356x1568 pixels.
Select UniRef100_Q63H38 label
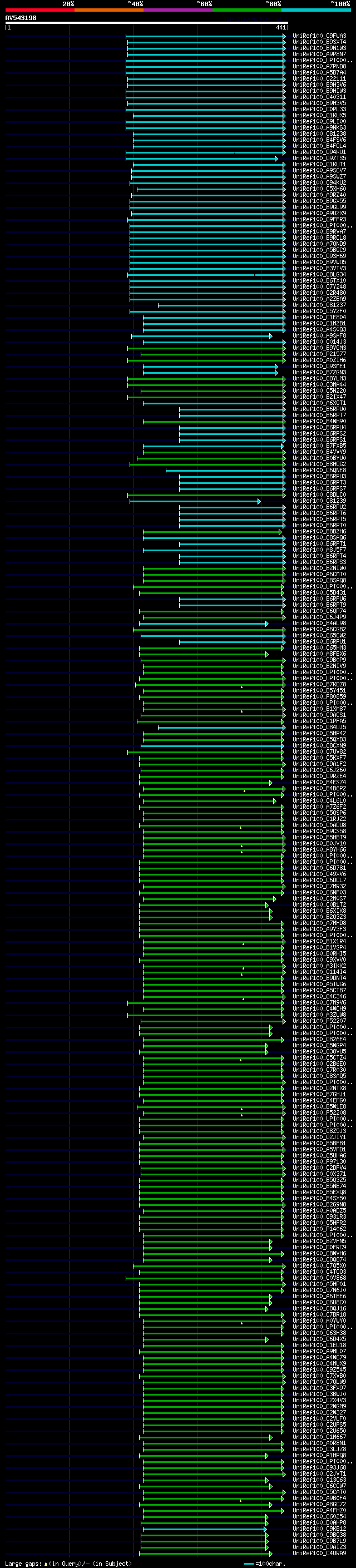319,1333
